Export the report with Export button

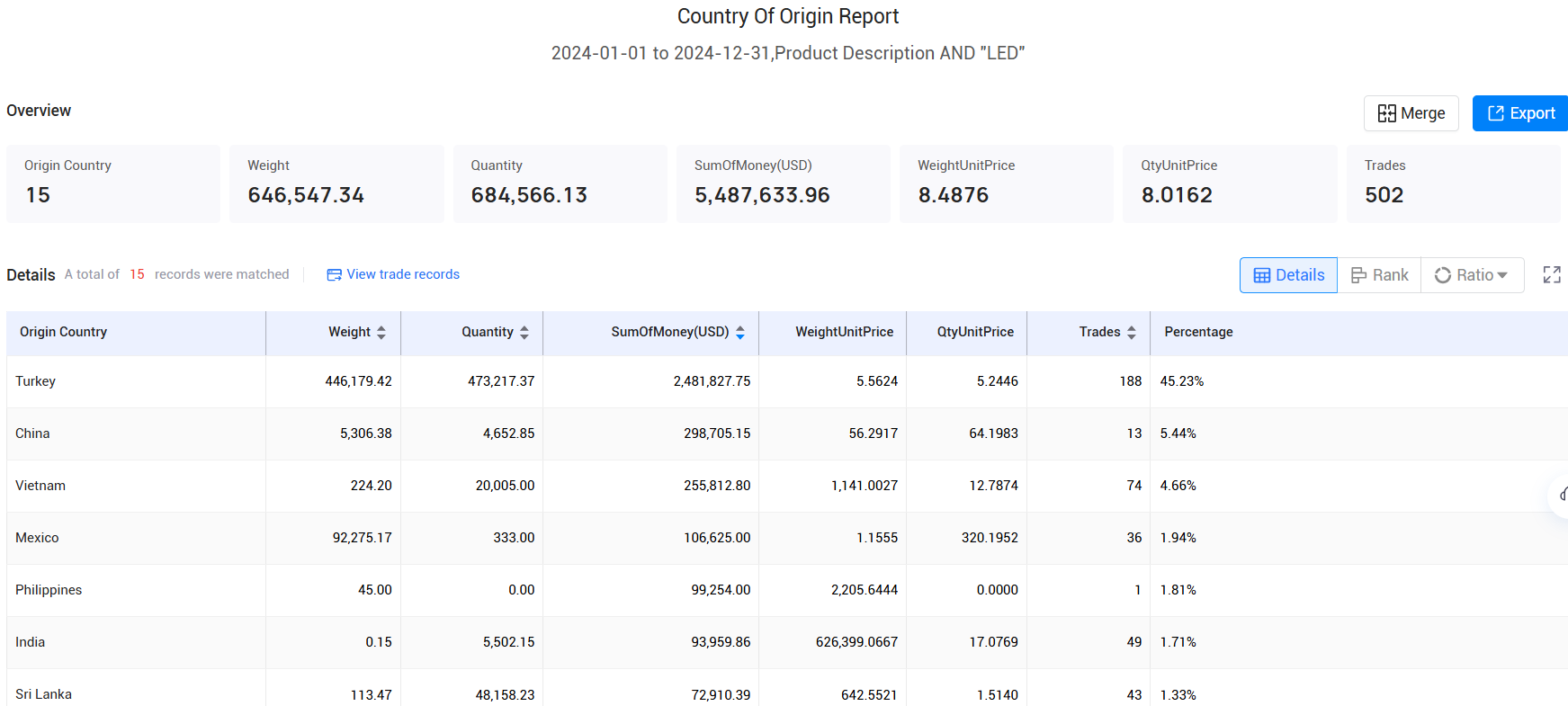1520,113
